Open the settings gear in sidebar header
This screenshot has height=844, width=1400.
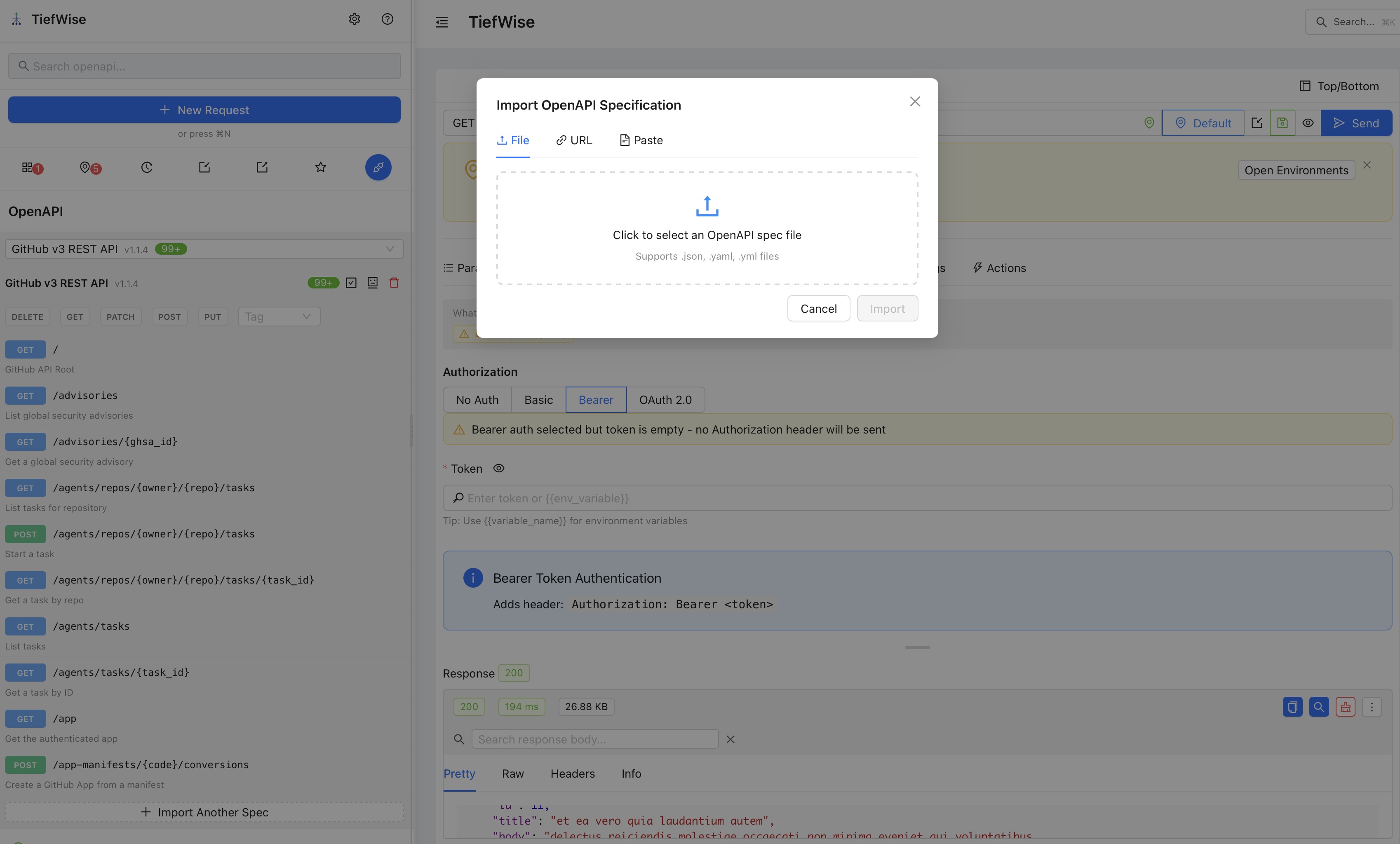pos(354,19)
